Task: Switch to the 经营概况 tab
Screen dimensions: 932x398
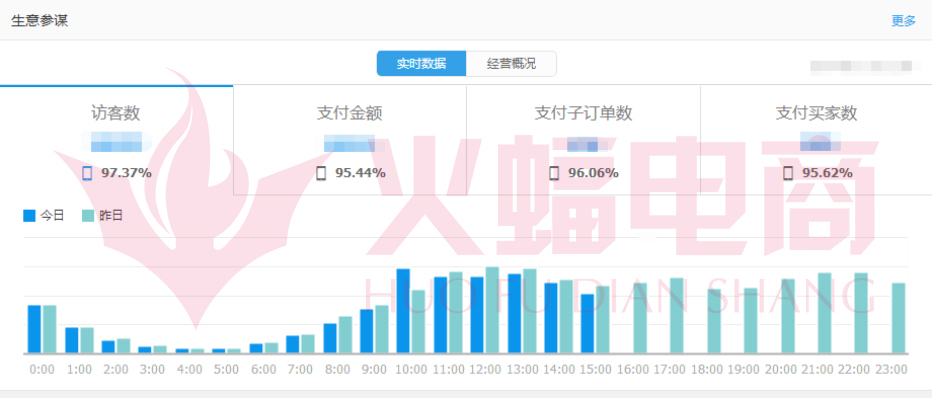Action: pyautogui.click(x=511, y=64)
